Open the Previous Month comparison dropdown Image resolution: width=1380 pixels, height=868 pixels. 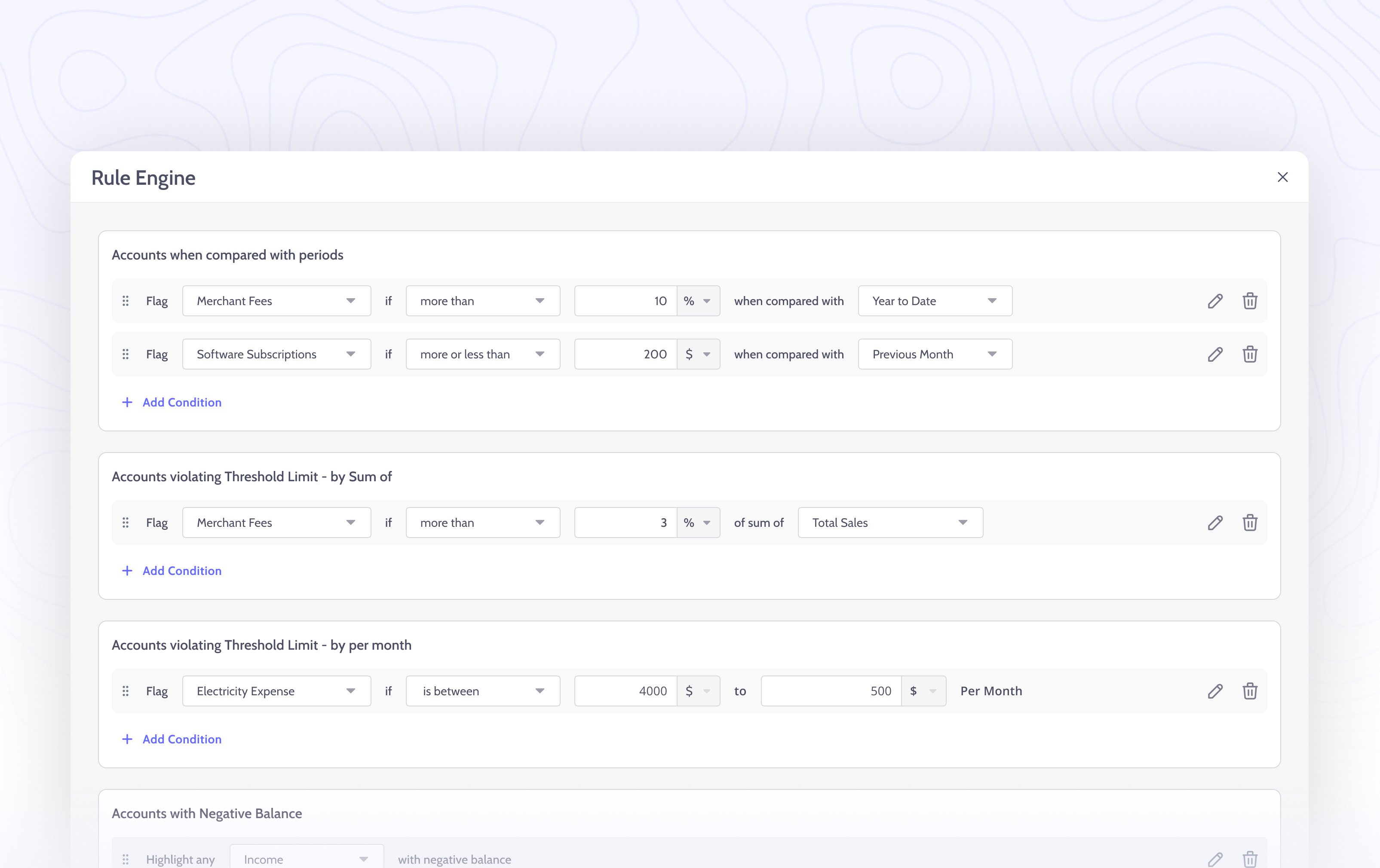(x=934, y=354)
